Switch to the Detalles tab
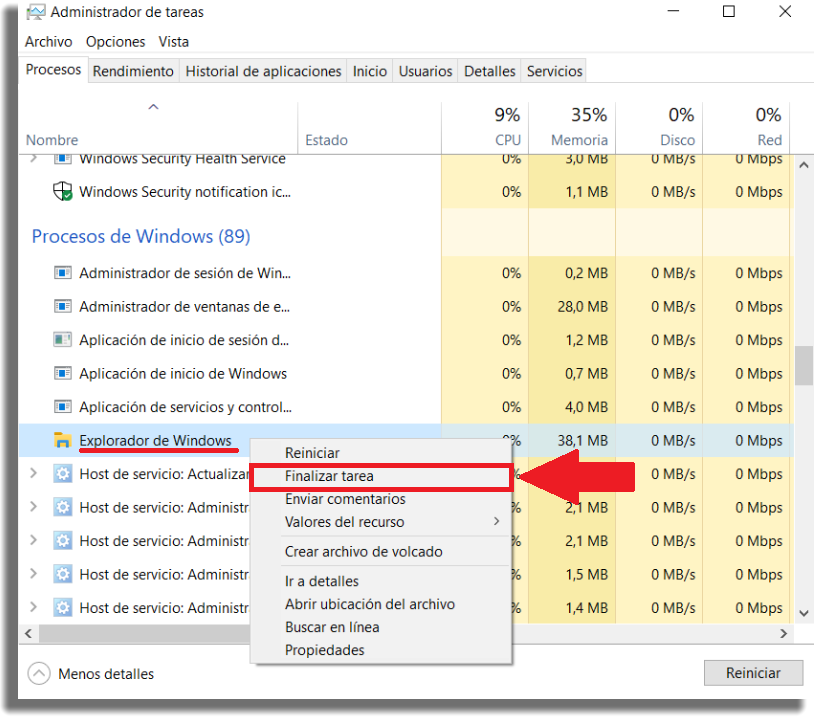 489,71
